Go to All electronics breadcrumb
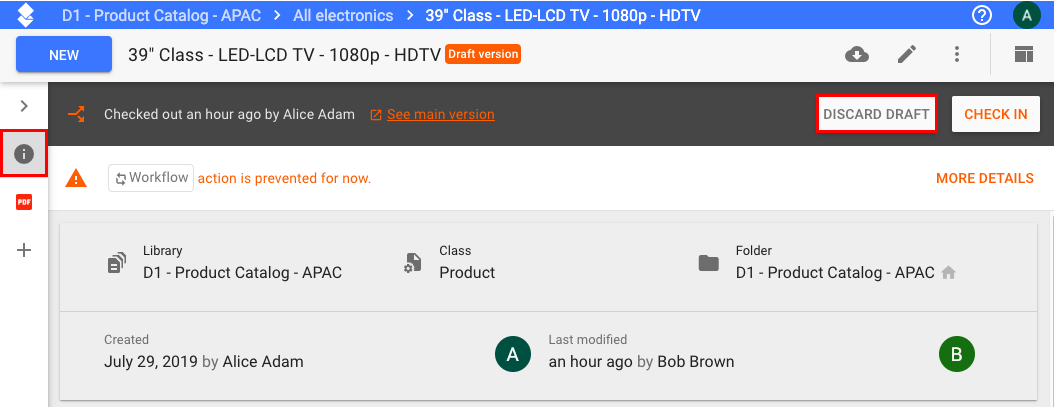1054x407 pixels. (x=343, y=15)
